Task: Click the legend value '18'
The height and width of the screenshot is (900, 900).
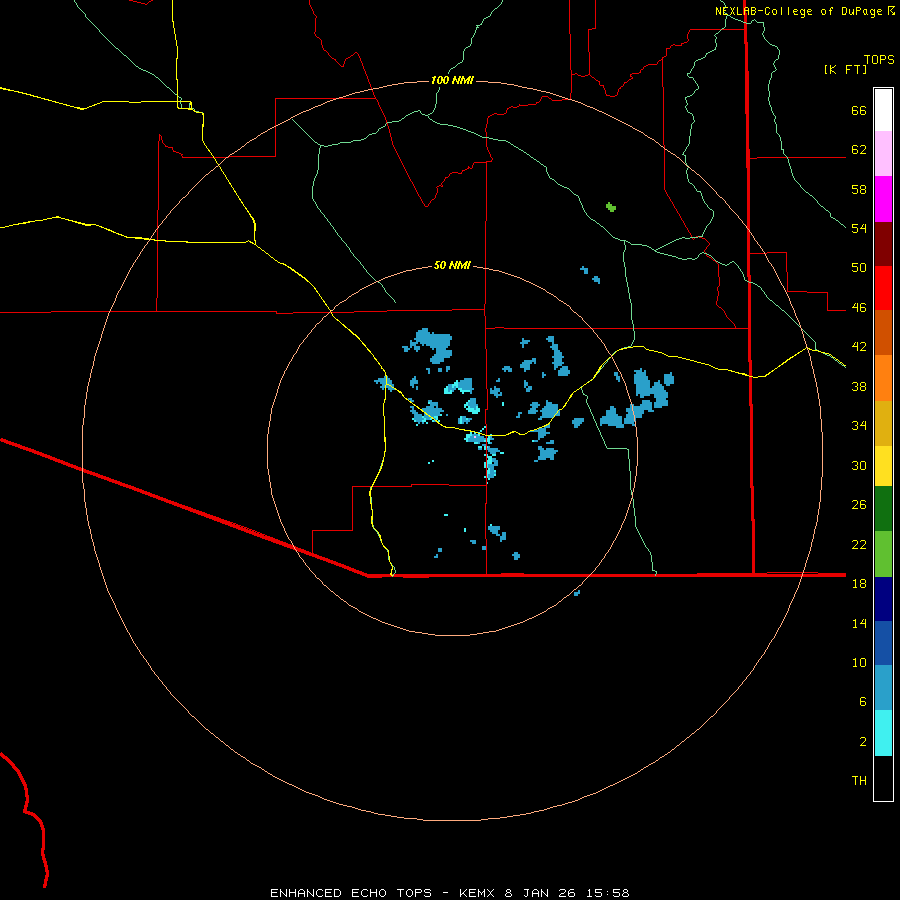Action: (859, 583)
